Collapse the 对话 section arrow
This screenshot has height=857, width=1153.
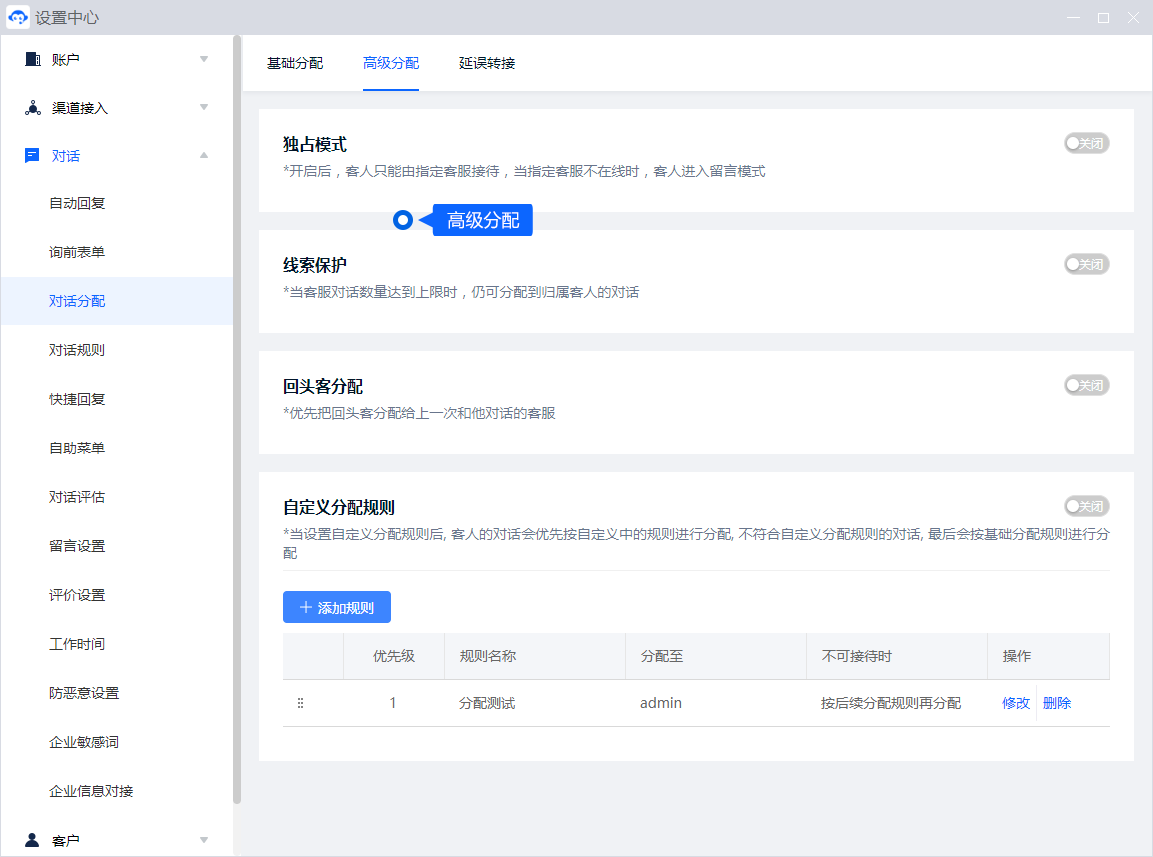click(x=204, y=155)
